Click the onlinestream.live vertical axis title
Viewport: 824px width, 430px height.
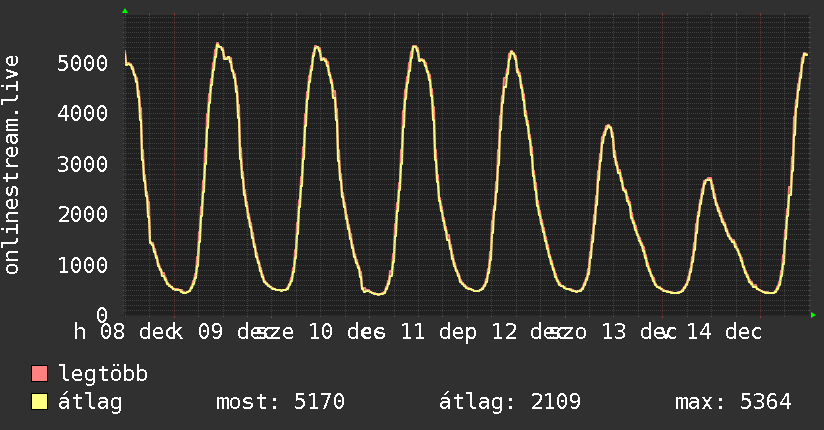point(12,165)
